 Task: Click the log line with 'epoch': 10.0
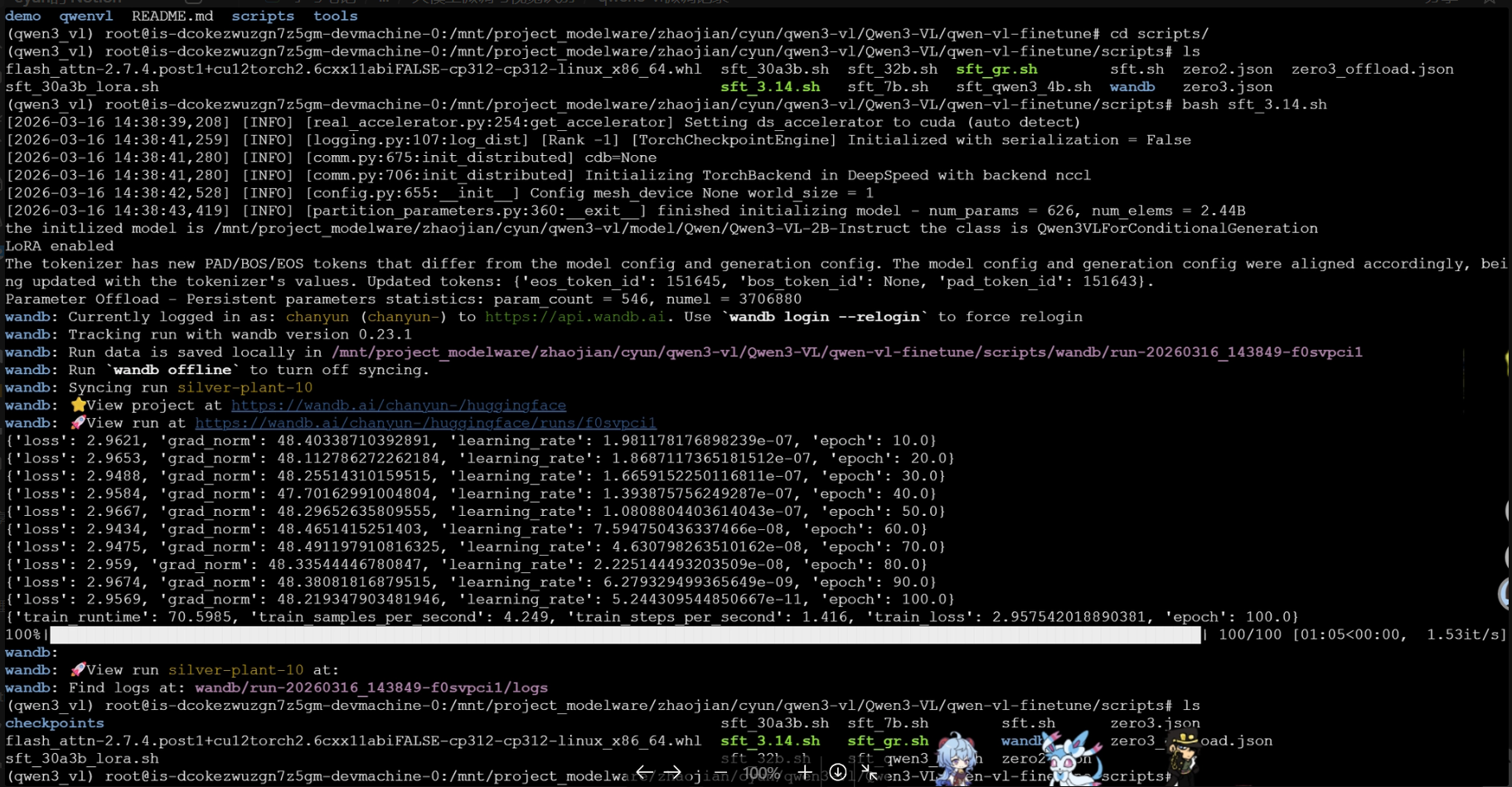(471, 440)
